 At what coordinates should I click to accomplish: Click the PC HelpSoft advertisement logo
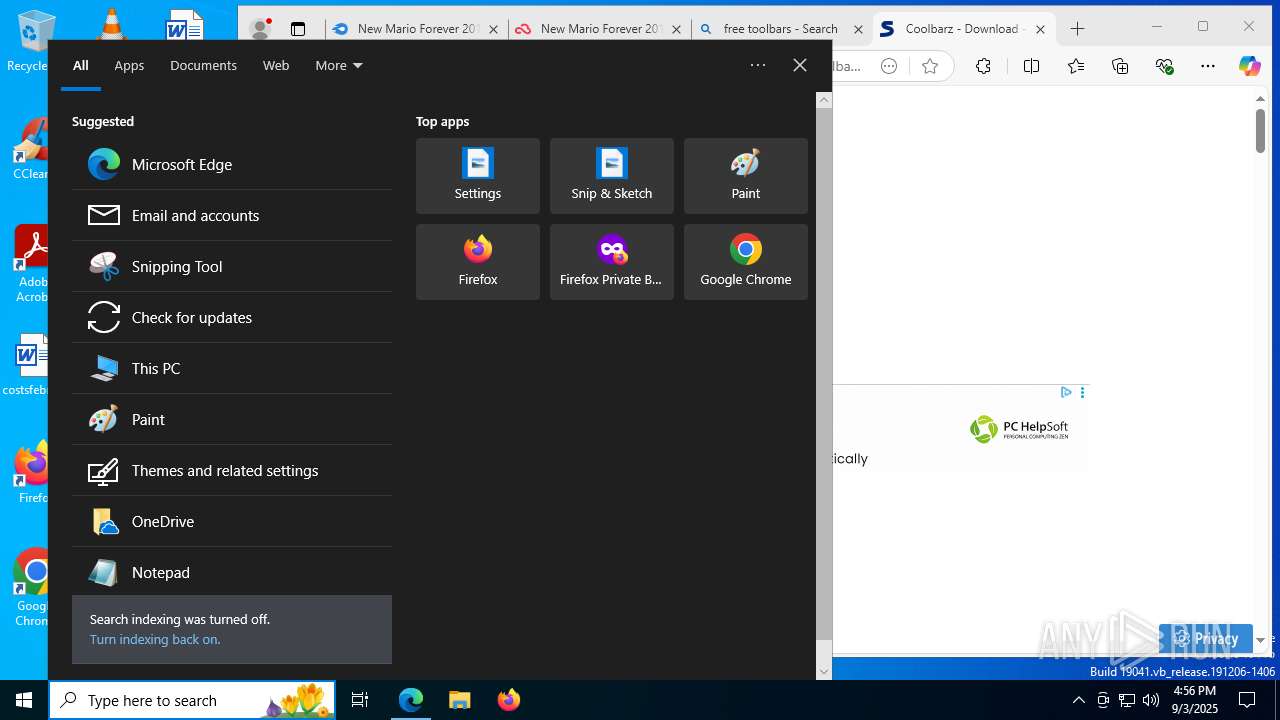coord(1019,429)
